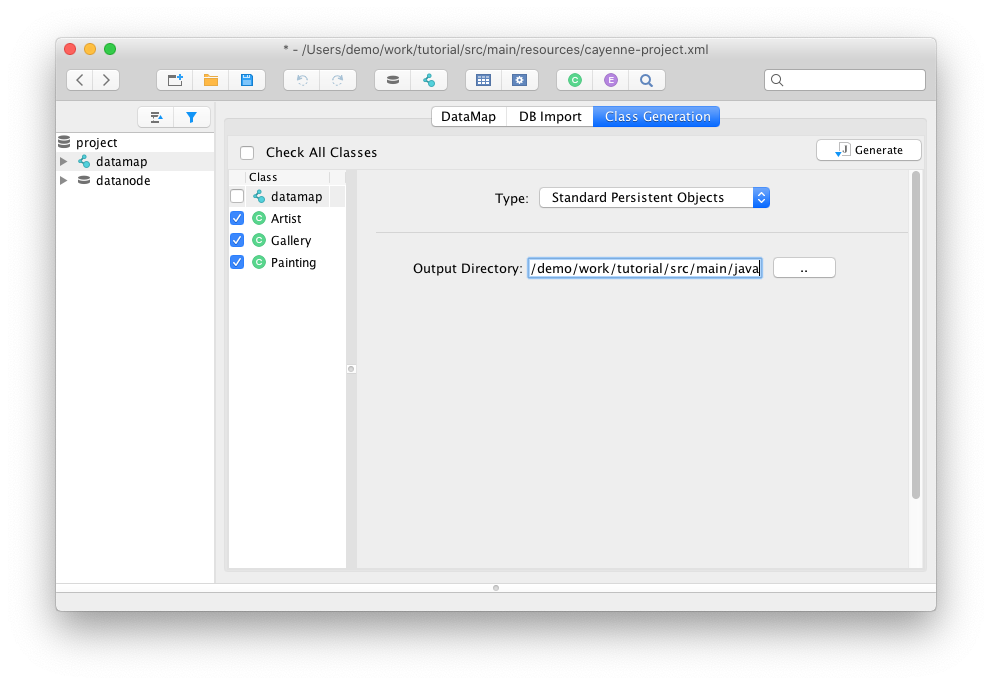
Task: Expand the datanode tree node
Action: click(x=64, y=181)
